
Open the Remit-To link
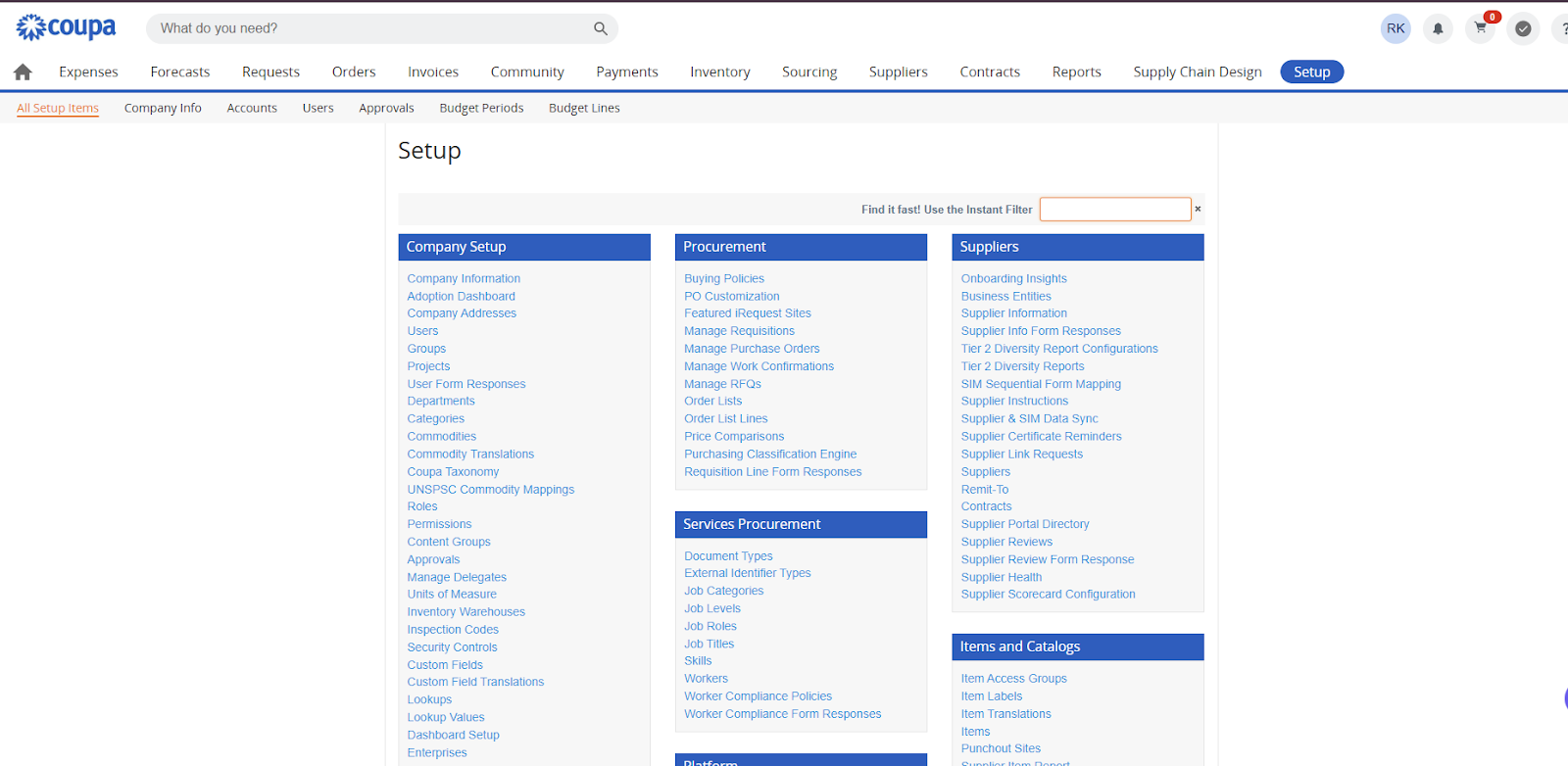point(985,490)
